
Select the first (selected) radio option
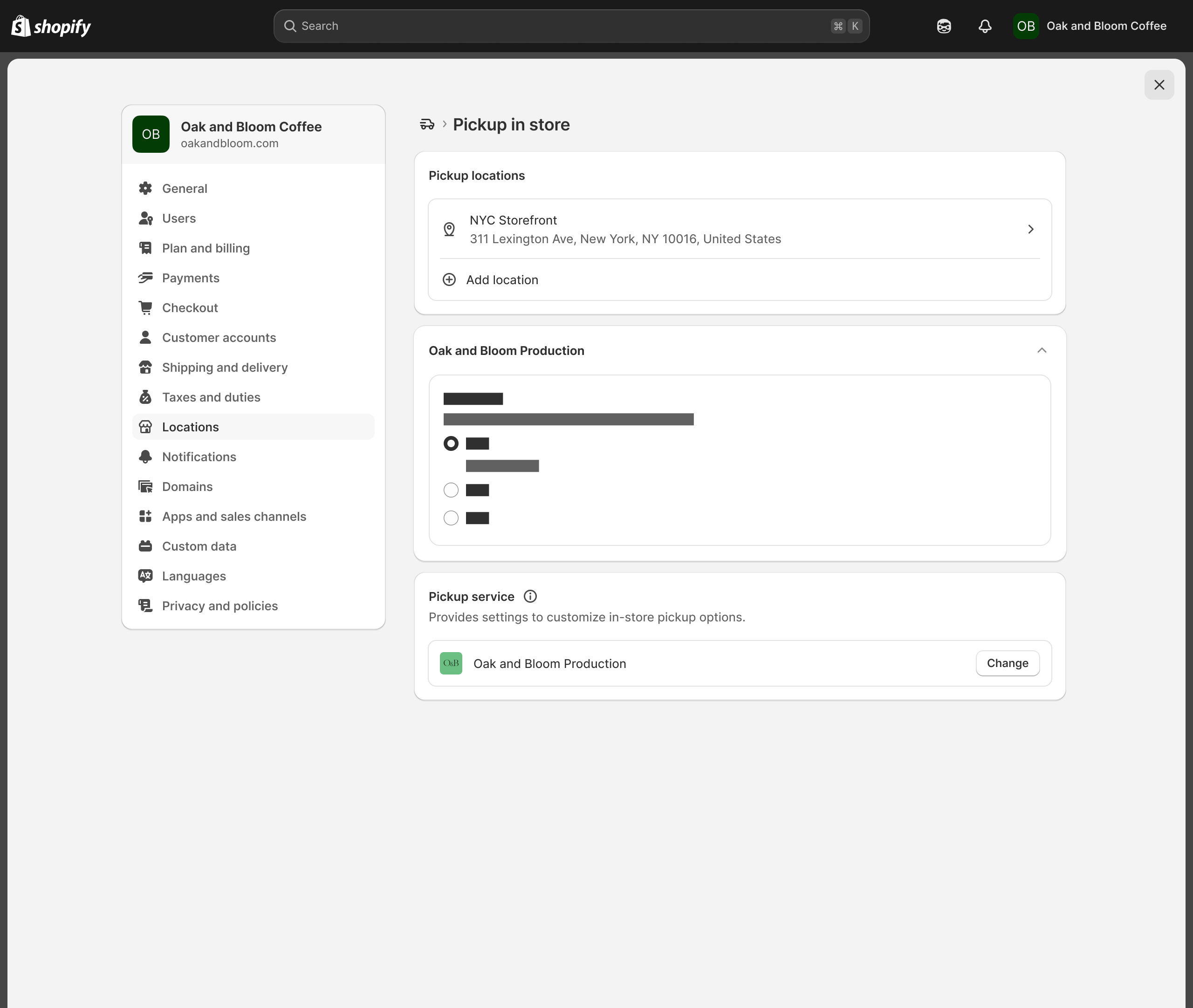[x=451, y=443]
